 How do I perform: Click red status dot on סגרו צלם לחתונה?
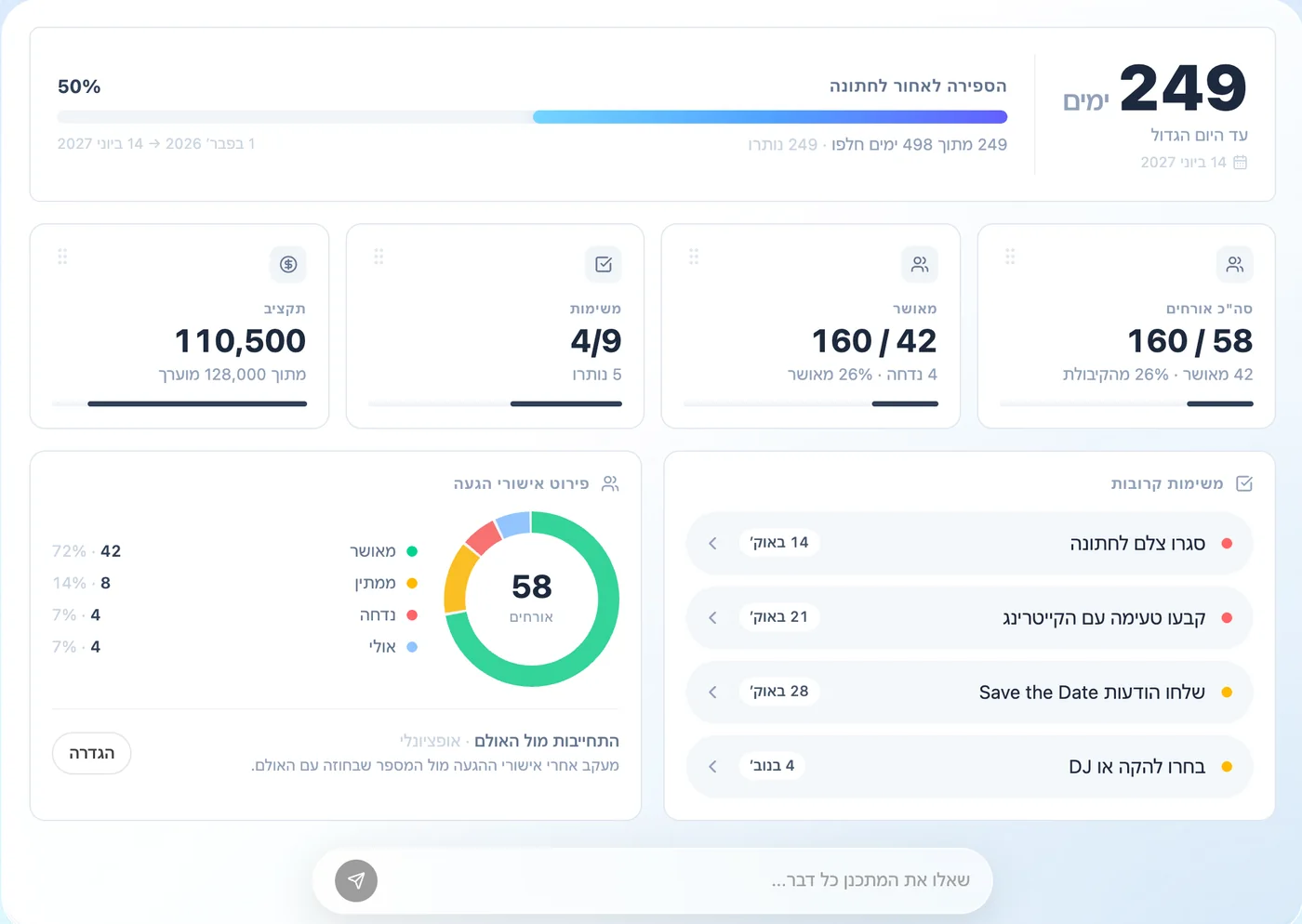click(x=1227, y=543)
